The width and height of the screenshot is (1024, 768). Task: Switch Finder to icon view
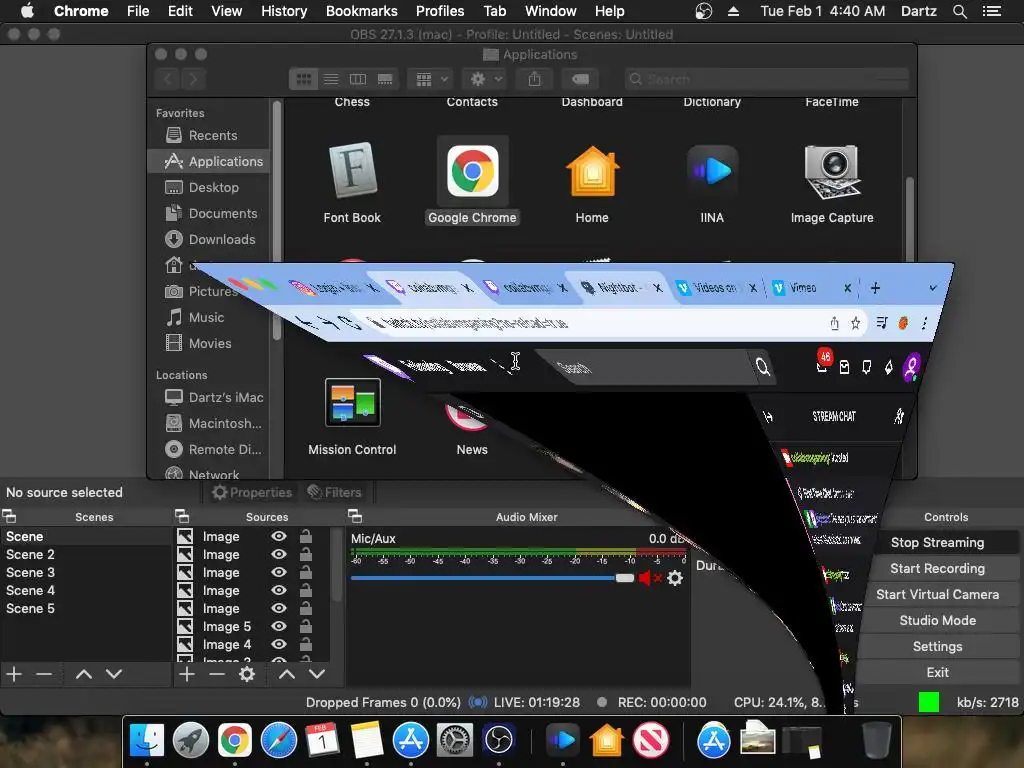[304, 79]
